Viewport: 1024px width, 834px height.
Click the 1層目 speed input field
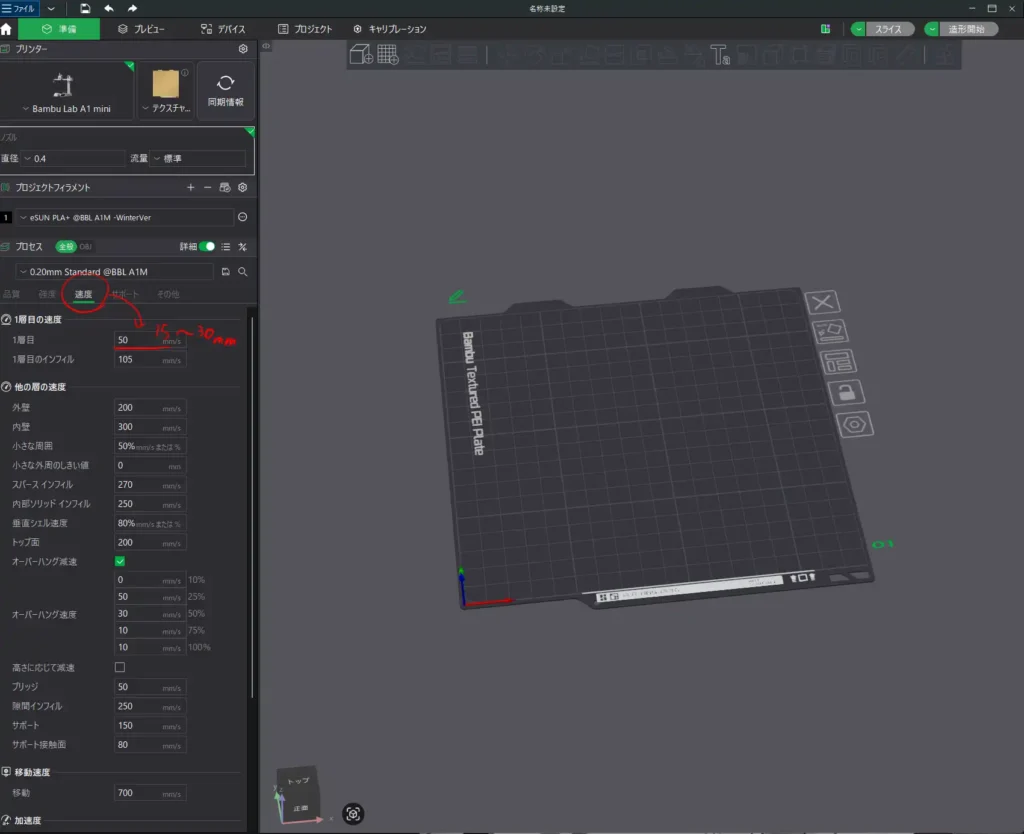pyautogui.click(x=138, y=341)
